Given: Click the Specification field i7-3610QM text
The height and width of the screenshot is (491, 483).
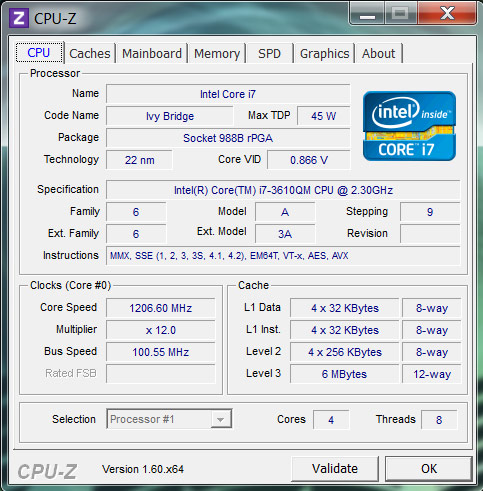Looking at the screenshot, I should coord(283,190).
